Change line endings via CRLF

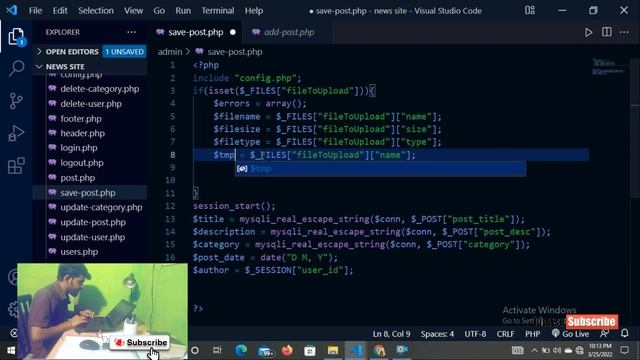point(505,334)
